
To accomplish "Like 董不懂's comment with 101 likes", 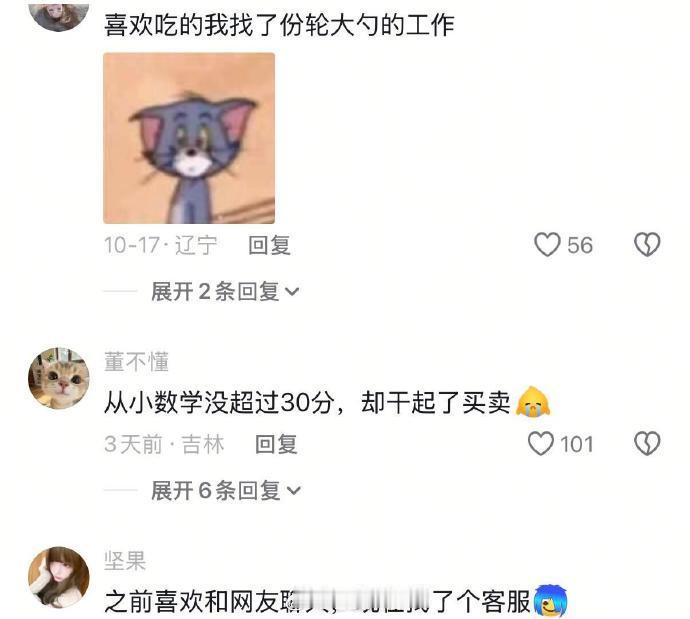I will tap(540, 443).
